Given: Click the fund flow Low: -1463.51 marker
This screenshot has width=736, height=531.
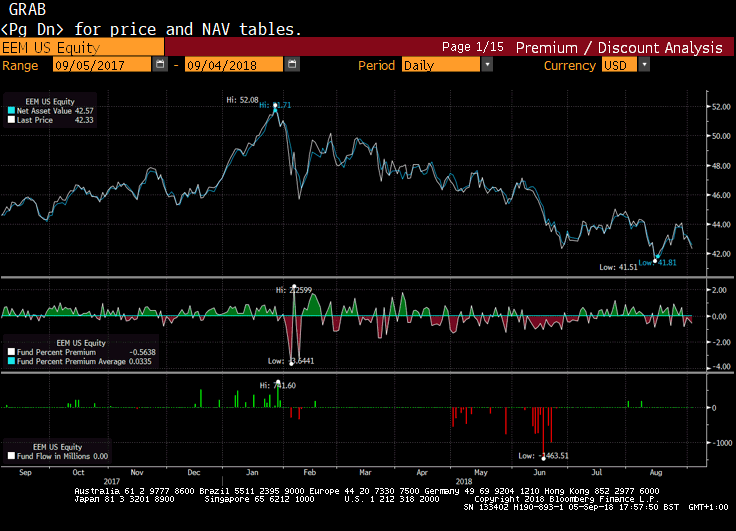Looking at the screenshot, I should point(543,455).
